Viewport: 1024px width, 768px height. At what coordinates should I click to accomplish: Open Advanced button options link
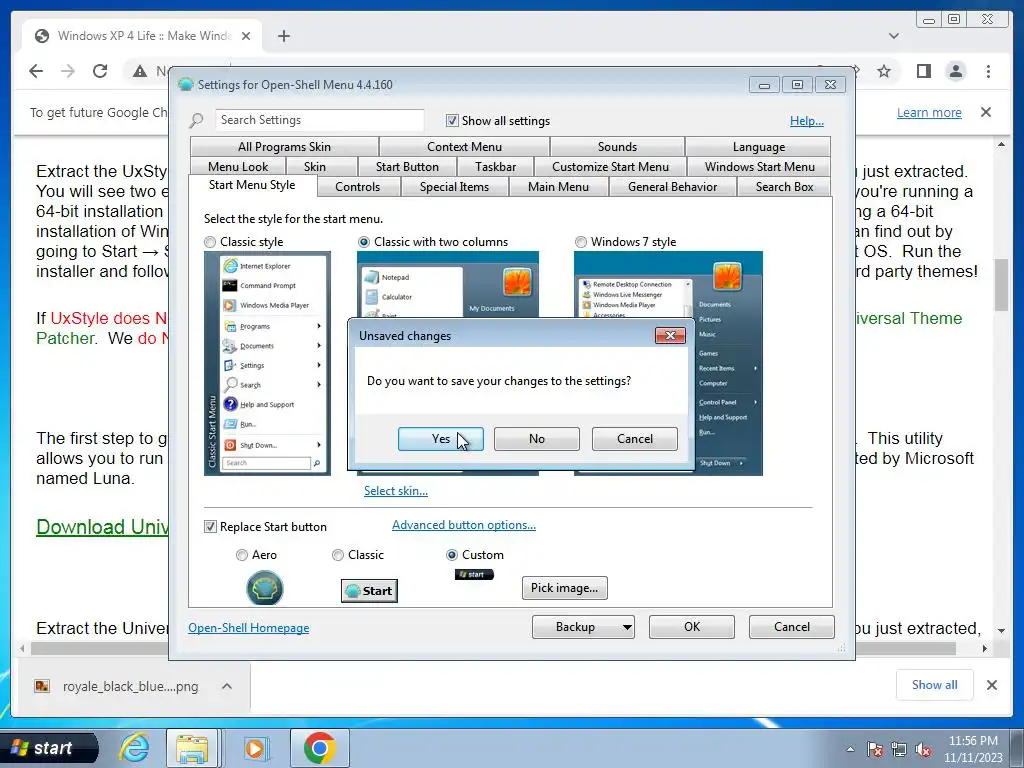coord(464,525)
